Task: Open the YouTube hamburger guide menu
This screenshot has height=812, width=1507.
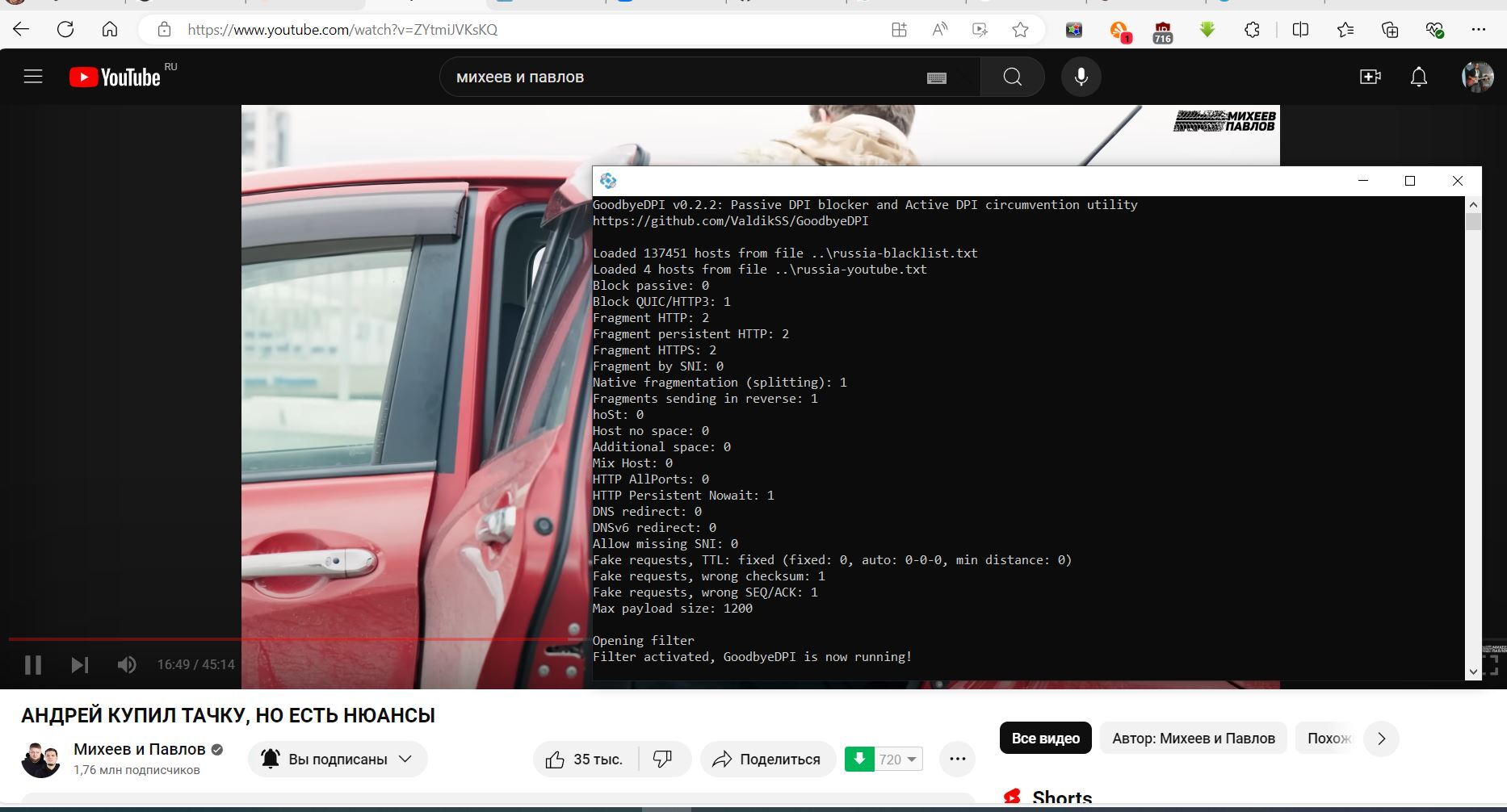Action: click(x=33, y=77)
